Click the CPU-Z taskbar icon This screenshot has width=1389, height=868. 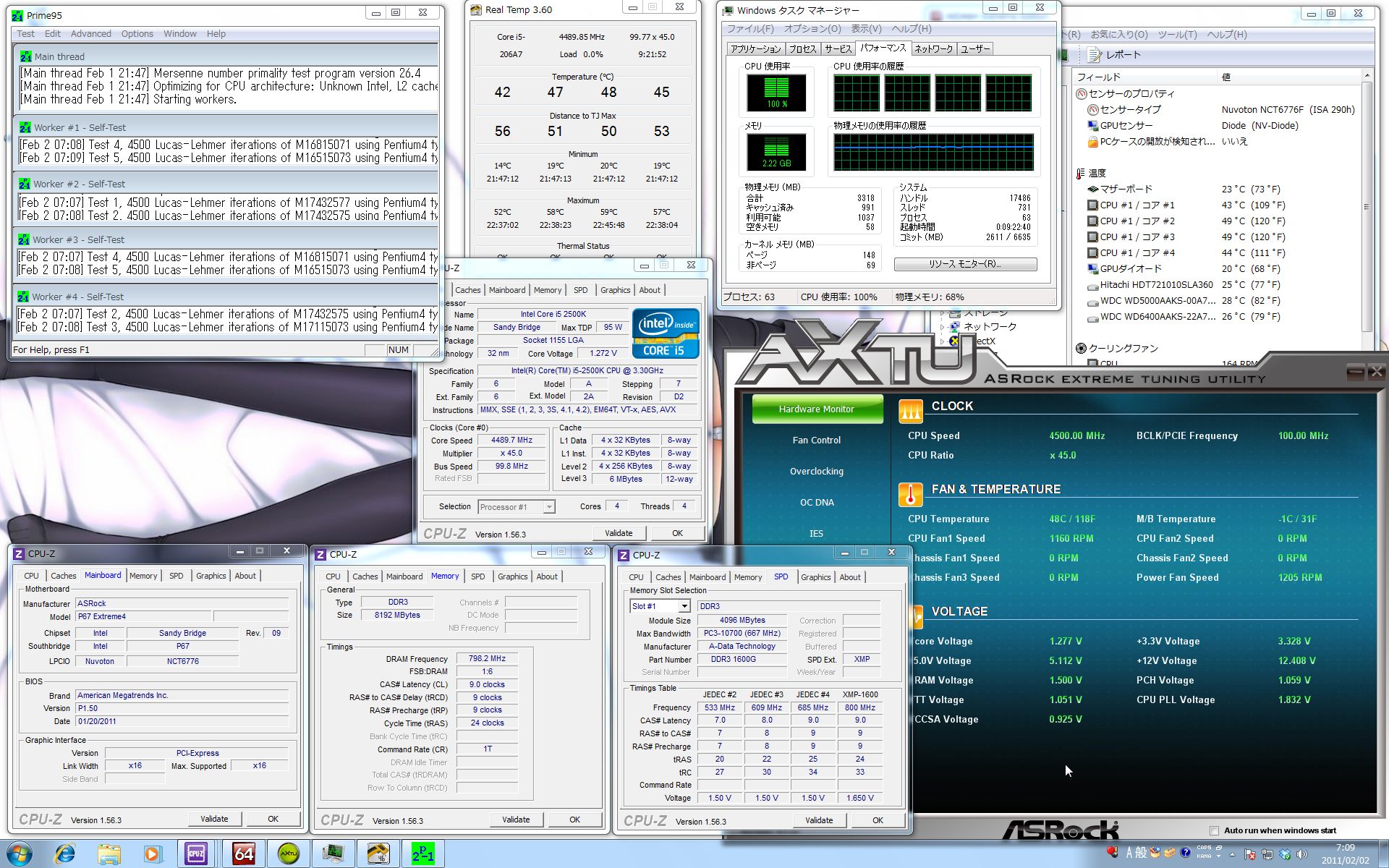pos(196,854)
